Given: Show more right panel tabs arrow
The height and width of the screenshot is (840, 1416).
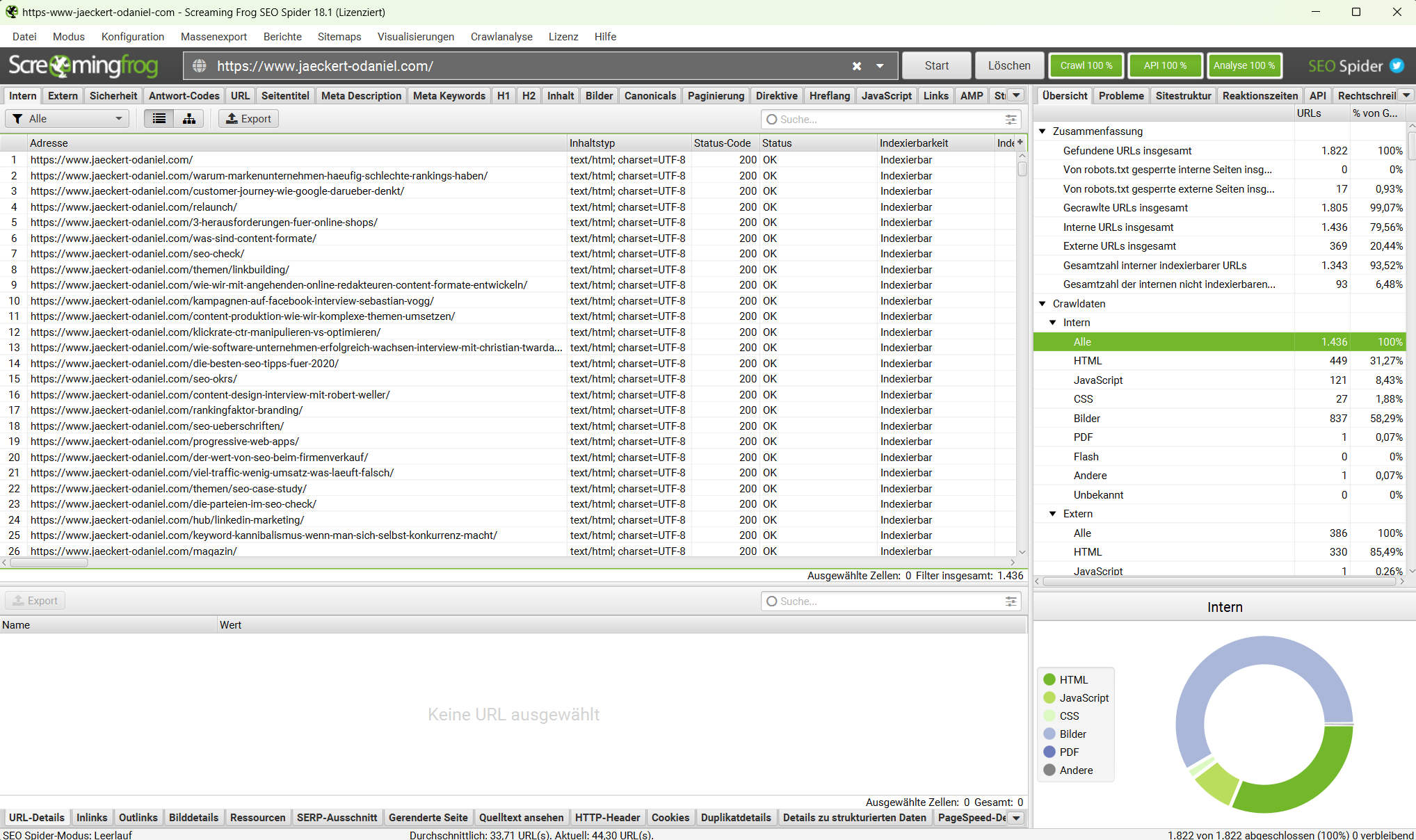Looking at the screenshot, I should pos(1406,95).
